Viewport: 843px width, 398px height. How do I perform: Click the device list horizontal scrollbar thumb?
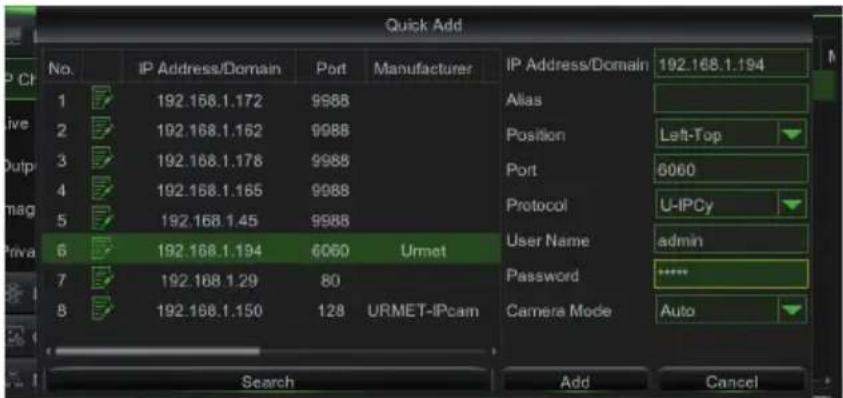click(158, 351)
